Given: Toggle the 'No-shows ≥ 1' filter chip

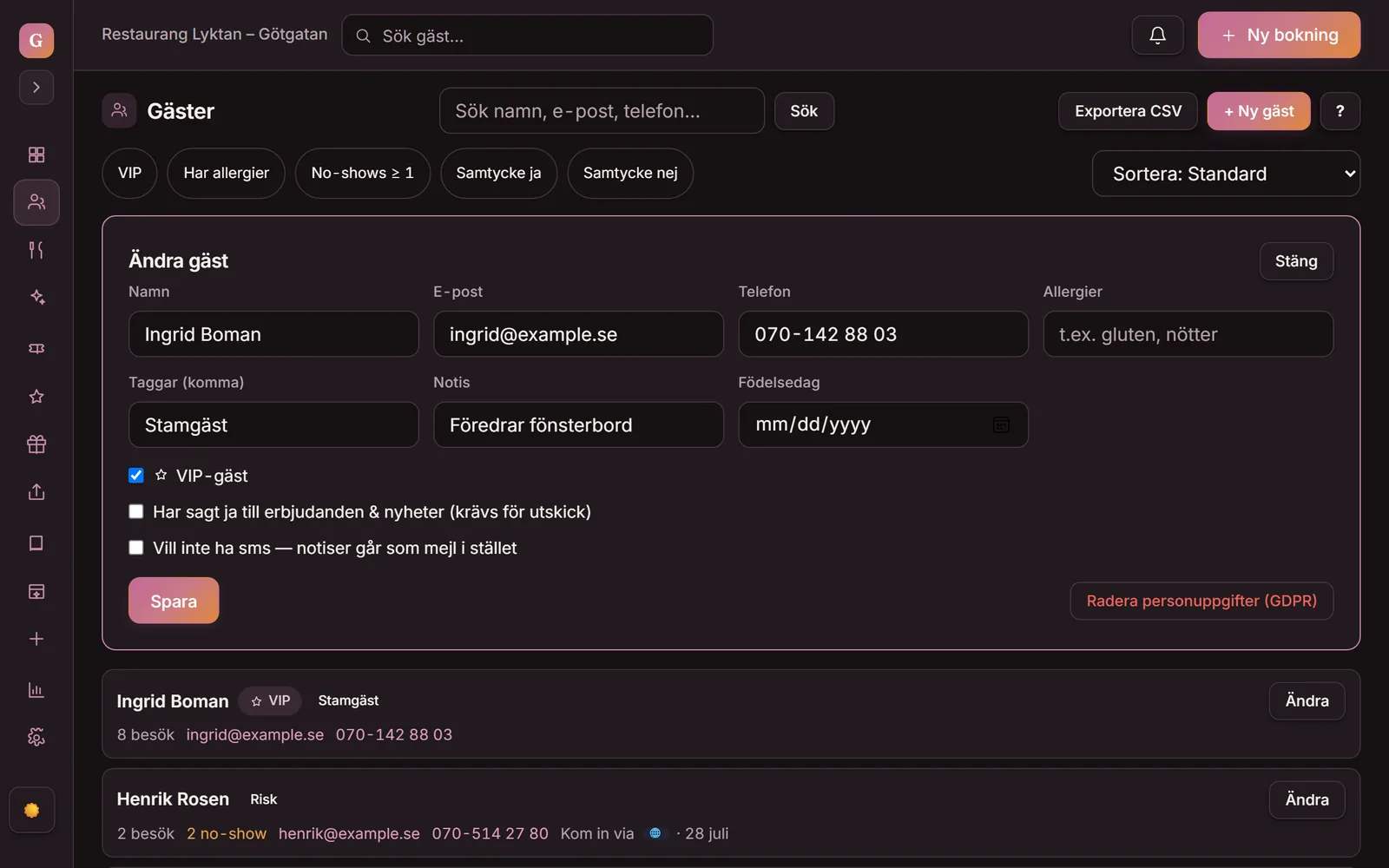Looking at the screenshot, I should tap(362, 173).
